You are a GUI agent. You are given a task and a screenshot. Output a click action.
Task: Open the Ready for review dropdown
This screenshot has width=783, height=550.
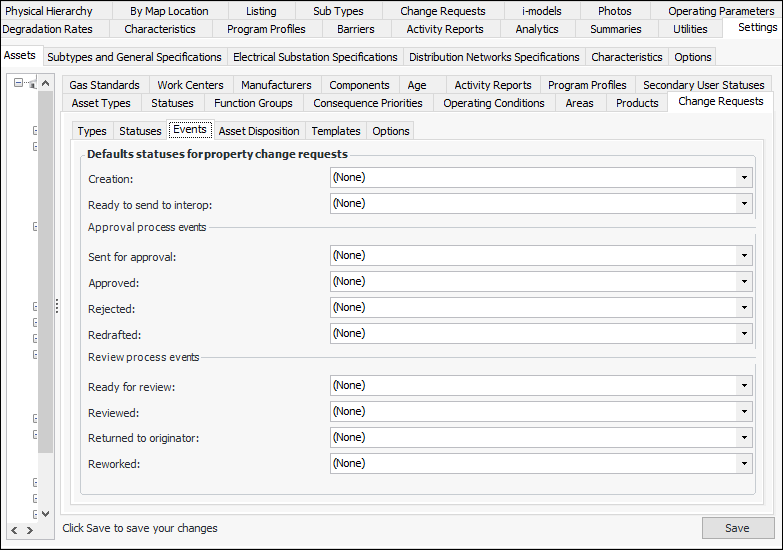pos(744,386)
